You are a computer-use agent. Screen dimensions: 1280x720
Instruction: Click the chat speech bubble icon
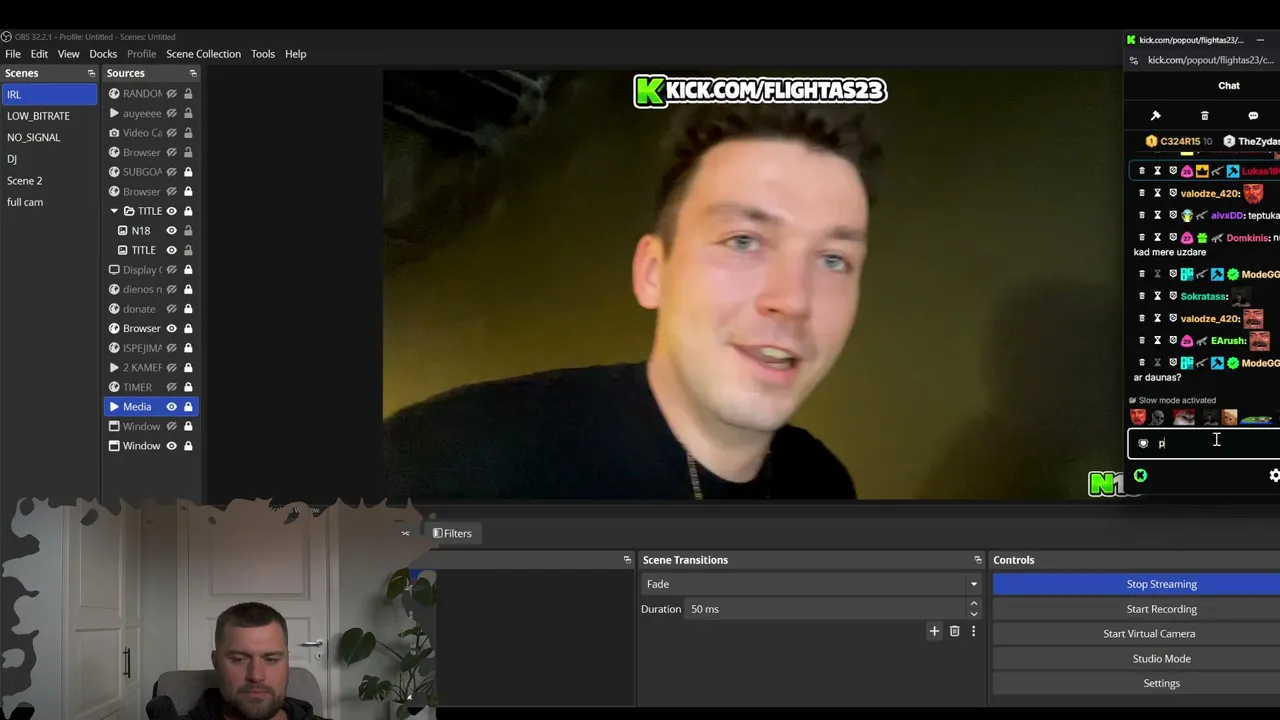1253,116
